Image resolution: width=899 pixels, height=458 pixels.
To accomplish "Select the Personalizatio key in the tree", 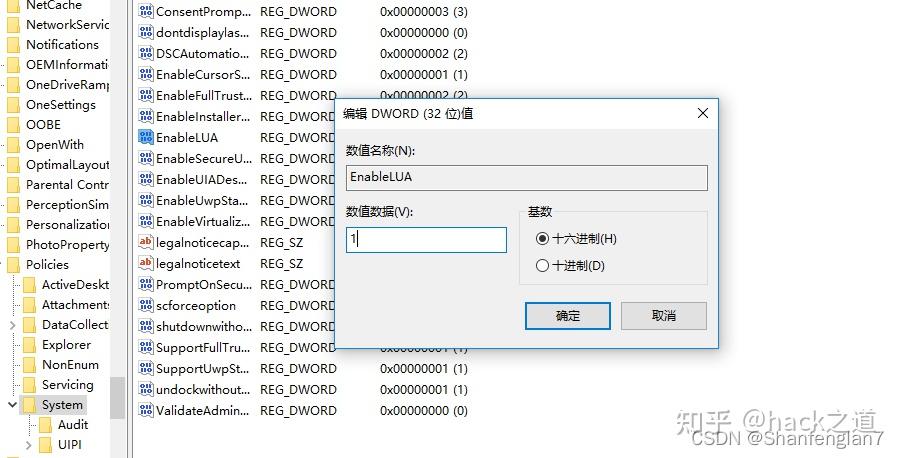I will coord(67,225).
